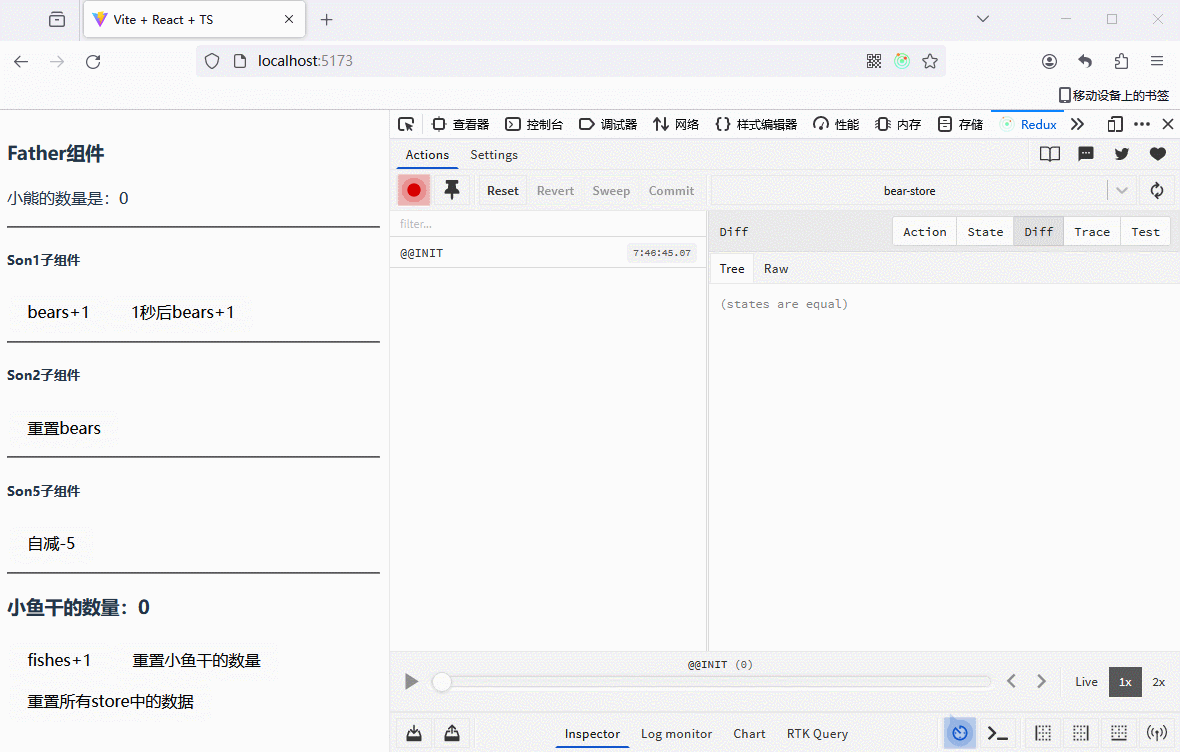Switch to the Settings tab

point(494,155)
